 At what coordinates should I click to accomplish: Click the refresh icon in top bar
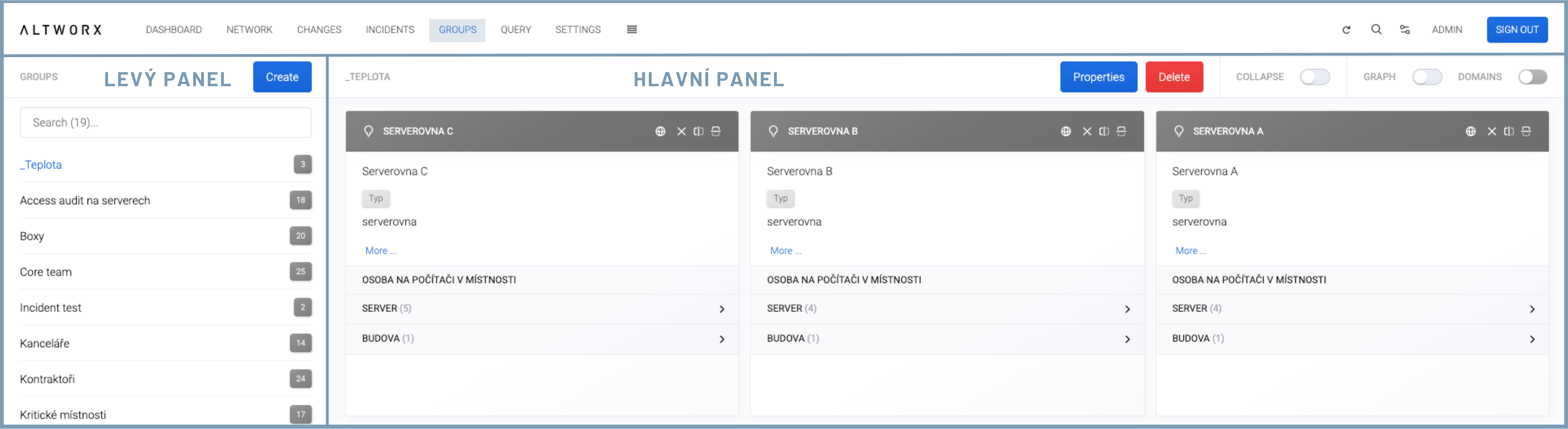click(x=1346, y=30)
